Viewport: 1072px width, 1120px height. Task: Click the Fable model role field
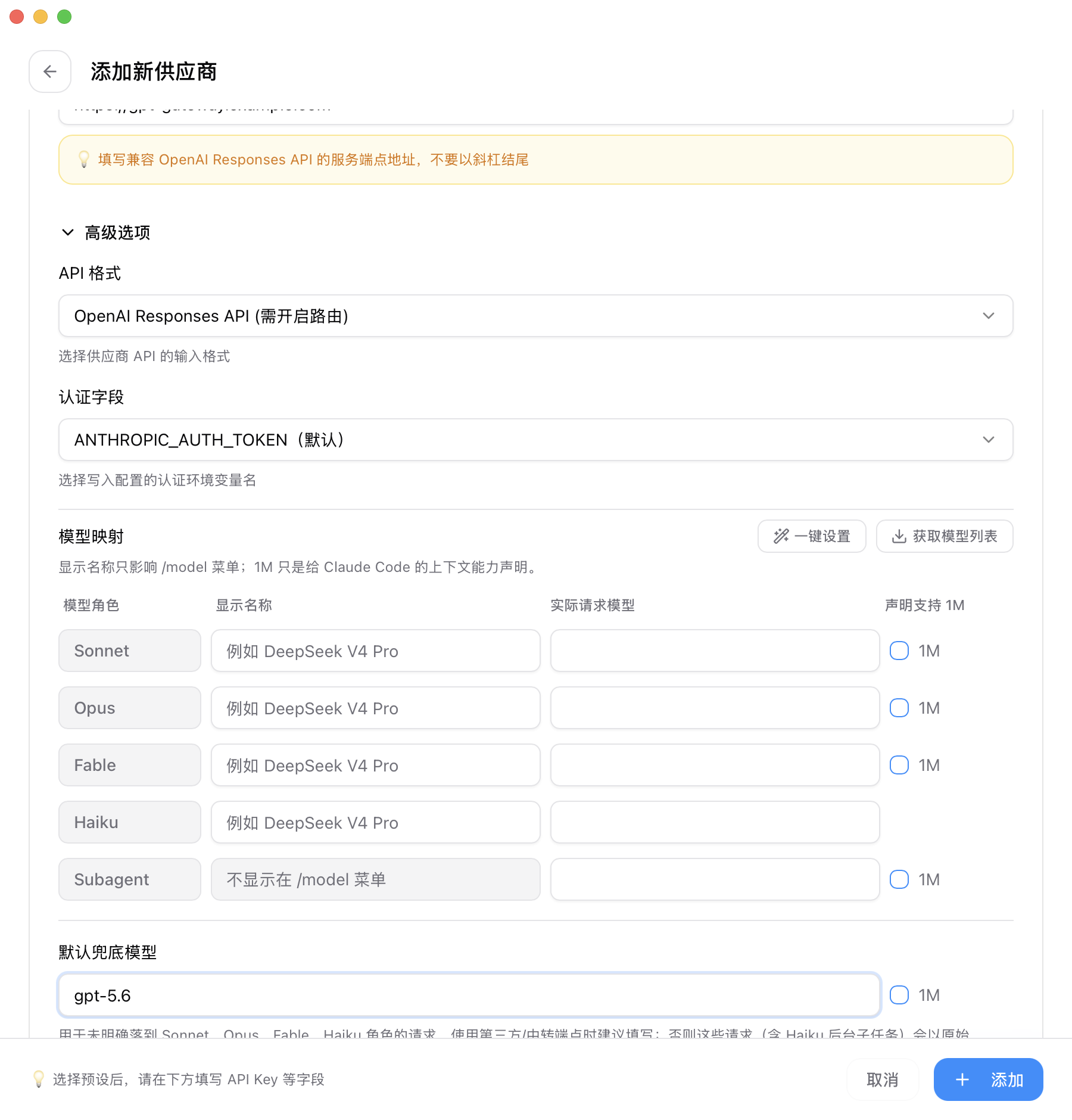[x=130, y=765]
